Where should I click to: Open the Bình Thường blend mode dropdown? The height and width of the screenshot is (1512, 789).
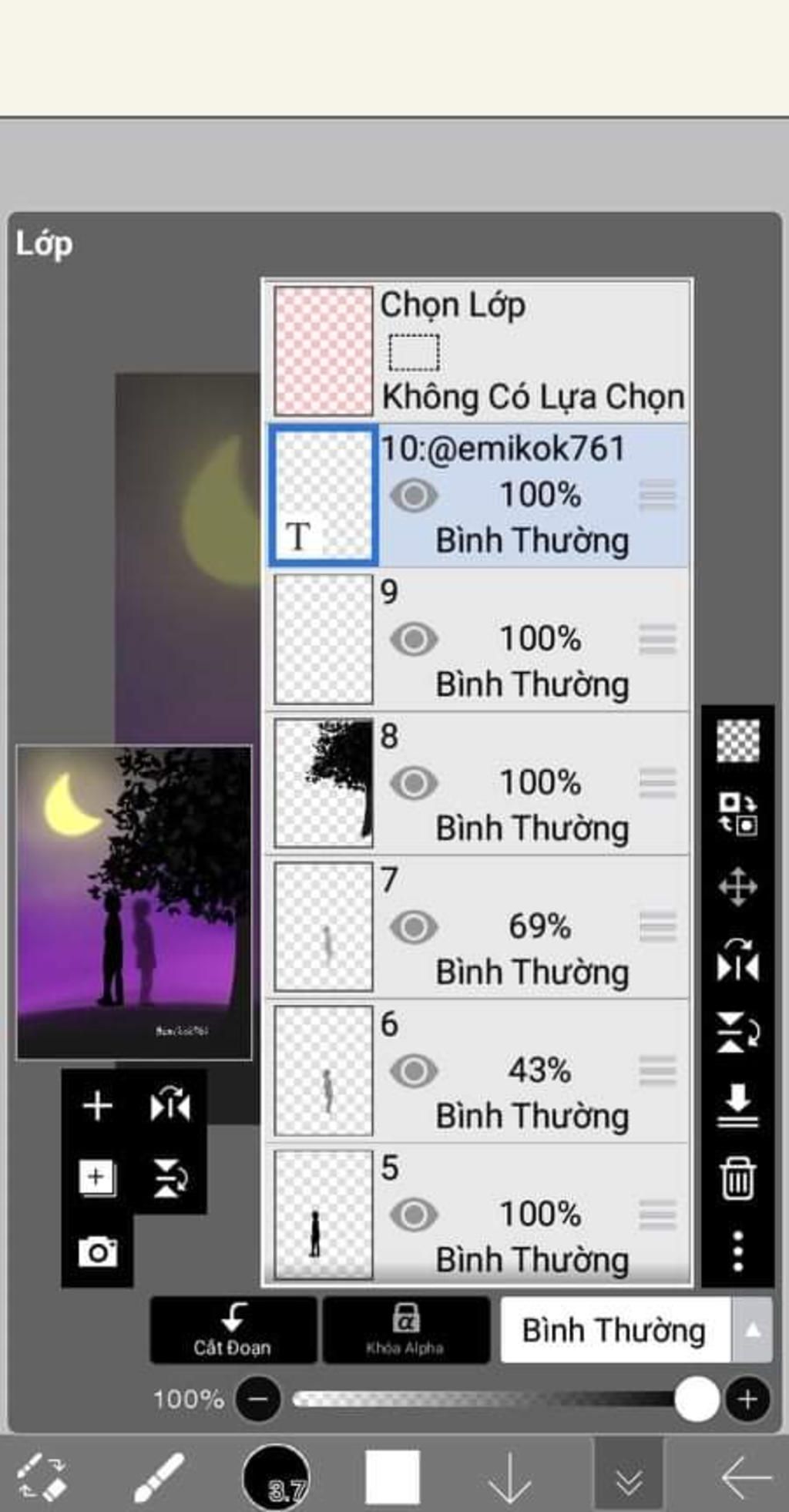614,1331
